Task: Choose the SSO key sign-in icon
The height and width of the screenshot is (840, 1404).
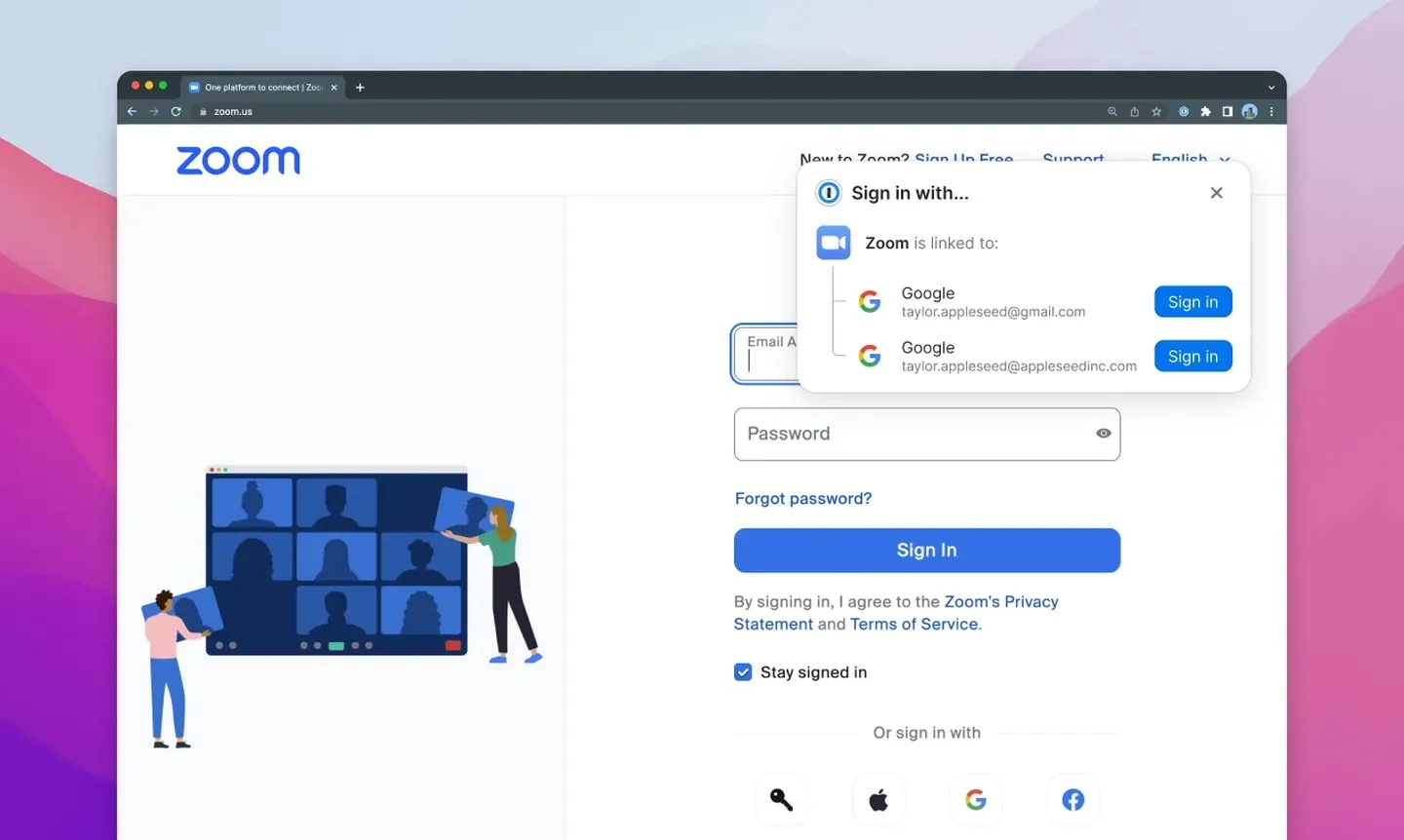Action: click(781, 800)
